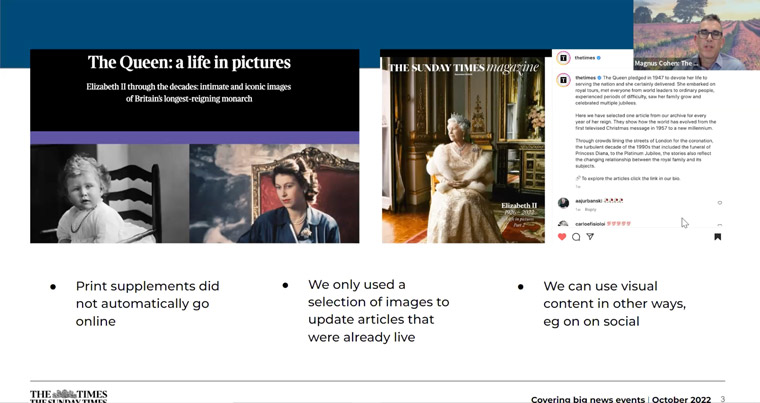Click the link emoji before 'To explore the articles'
Image resolution: width=760 pixels, height=403 pixels.
[578, 178]
